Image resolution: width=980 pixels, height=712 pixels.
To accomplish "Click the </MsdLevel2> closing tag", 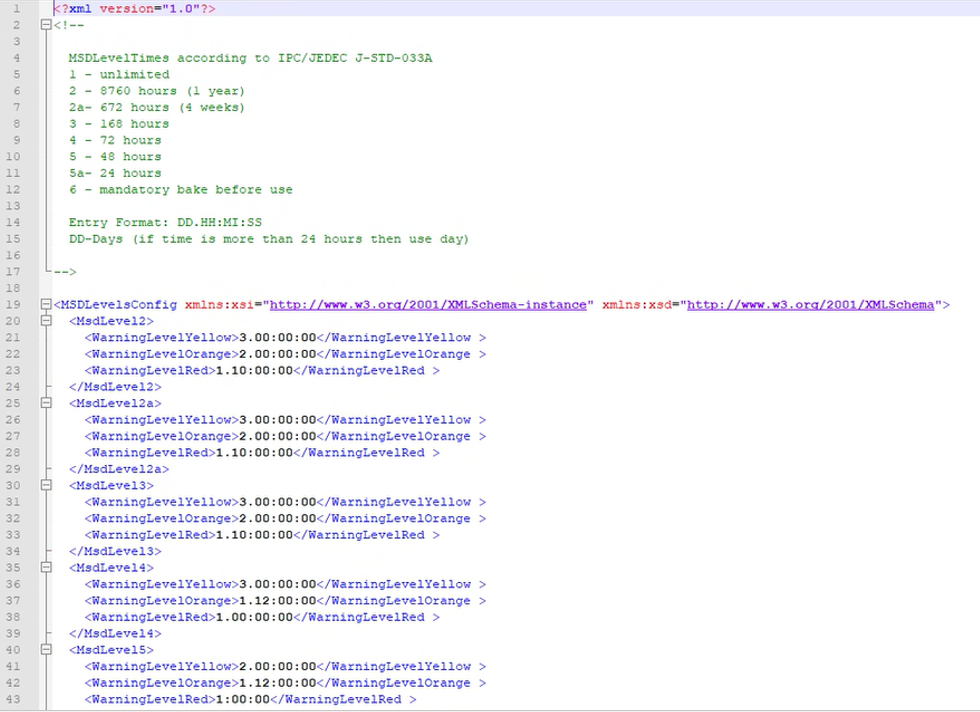I will 115,387.
